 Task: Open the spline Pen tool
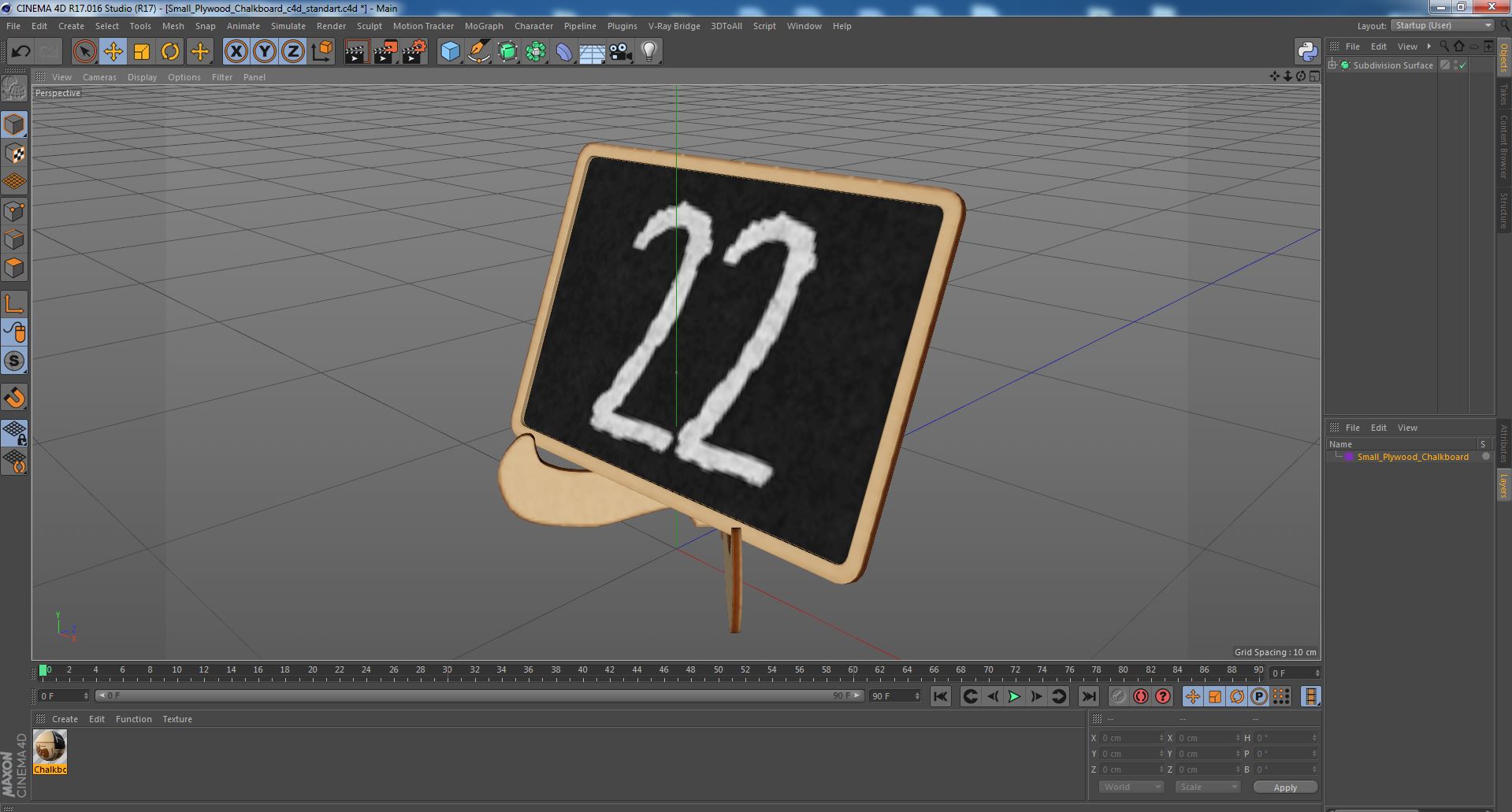(479, 52)
